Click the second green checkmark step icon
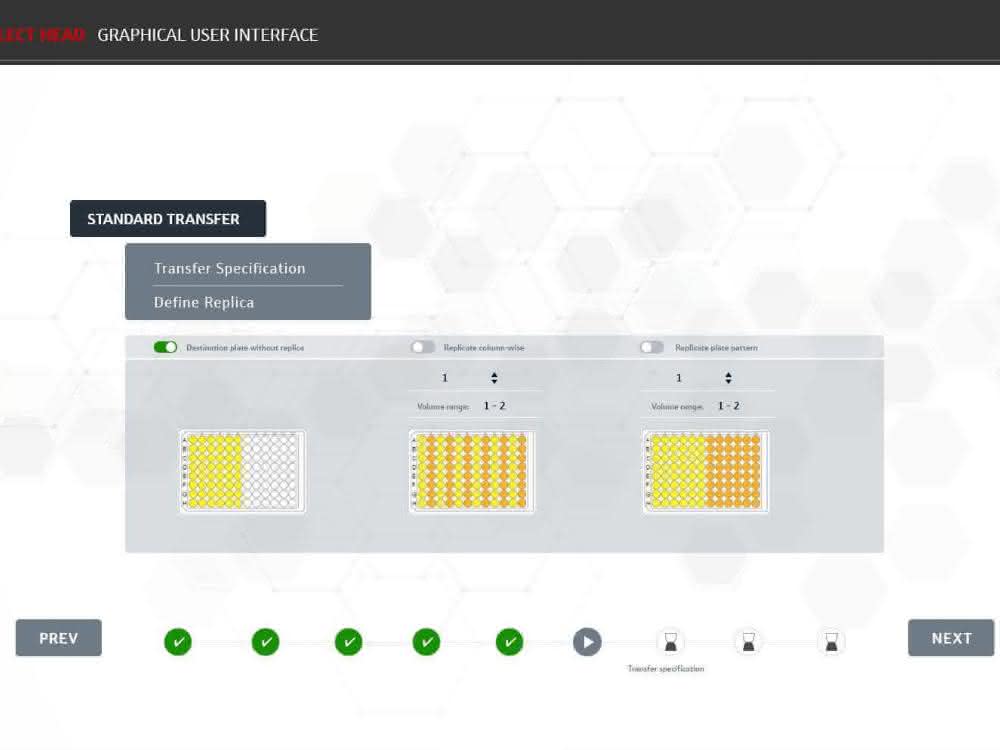This screenshot has width=1000, height=750. click(x=265, y=642)
